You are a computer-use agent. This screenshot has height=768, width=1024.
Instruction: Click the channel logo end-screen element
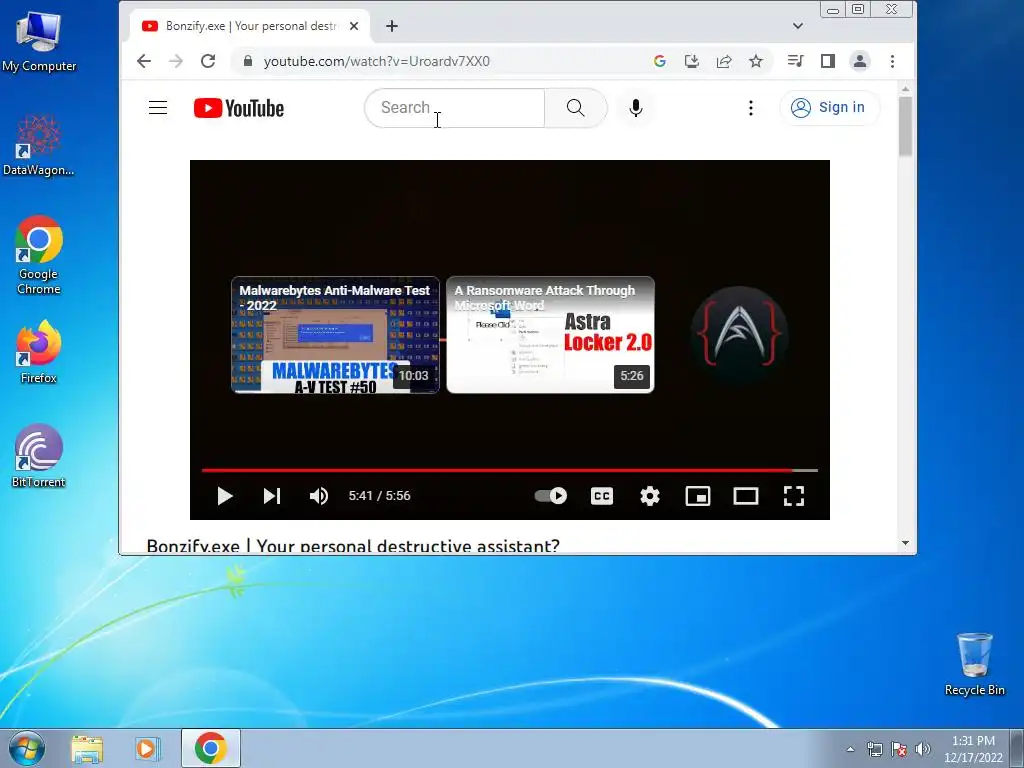tap(739, 335)
